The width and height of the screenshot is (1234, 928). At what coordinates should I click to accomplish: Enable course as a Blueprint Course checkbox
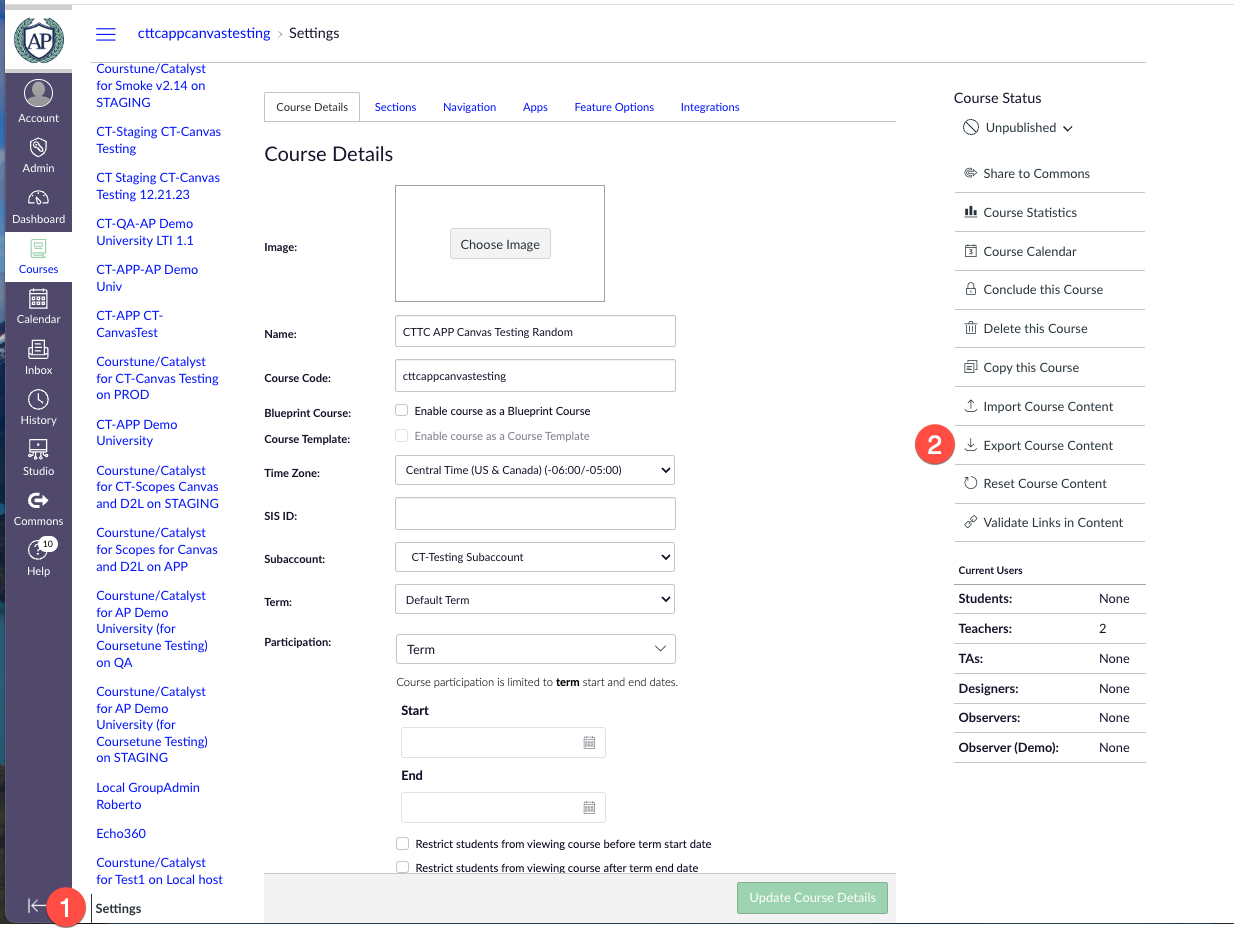pyautogui.click(x=402, y=410)
